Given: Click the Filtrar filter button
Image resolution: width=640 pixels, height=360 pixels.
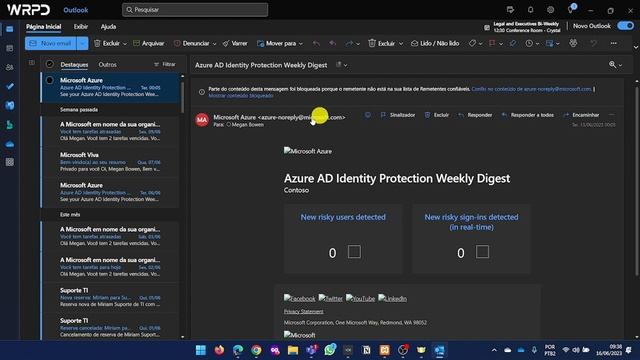Looking at the screenshot, I should [164, 64].
